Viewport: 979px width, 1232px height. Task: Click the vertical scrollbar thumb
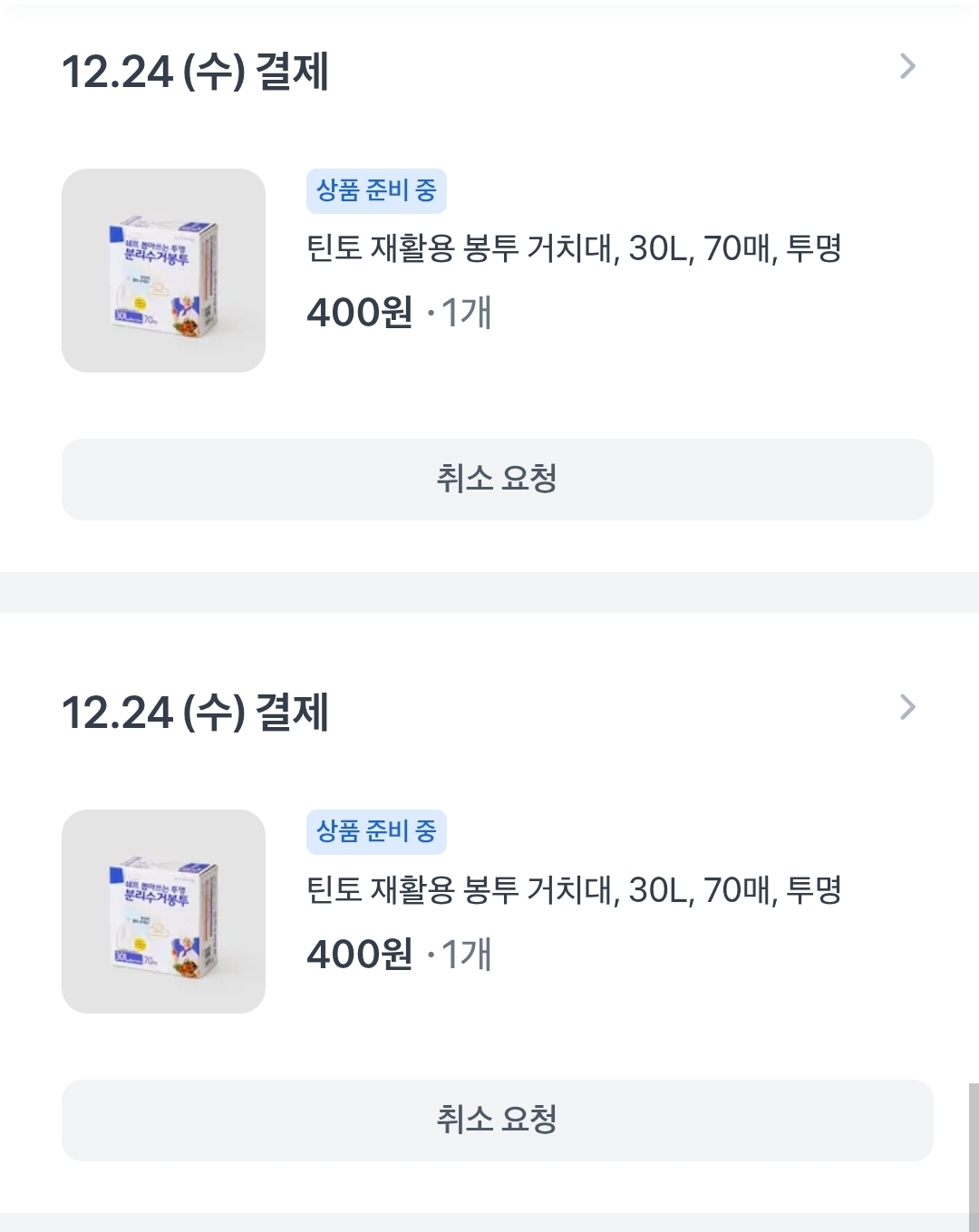974,1157
